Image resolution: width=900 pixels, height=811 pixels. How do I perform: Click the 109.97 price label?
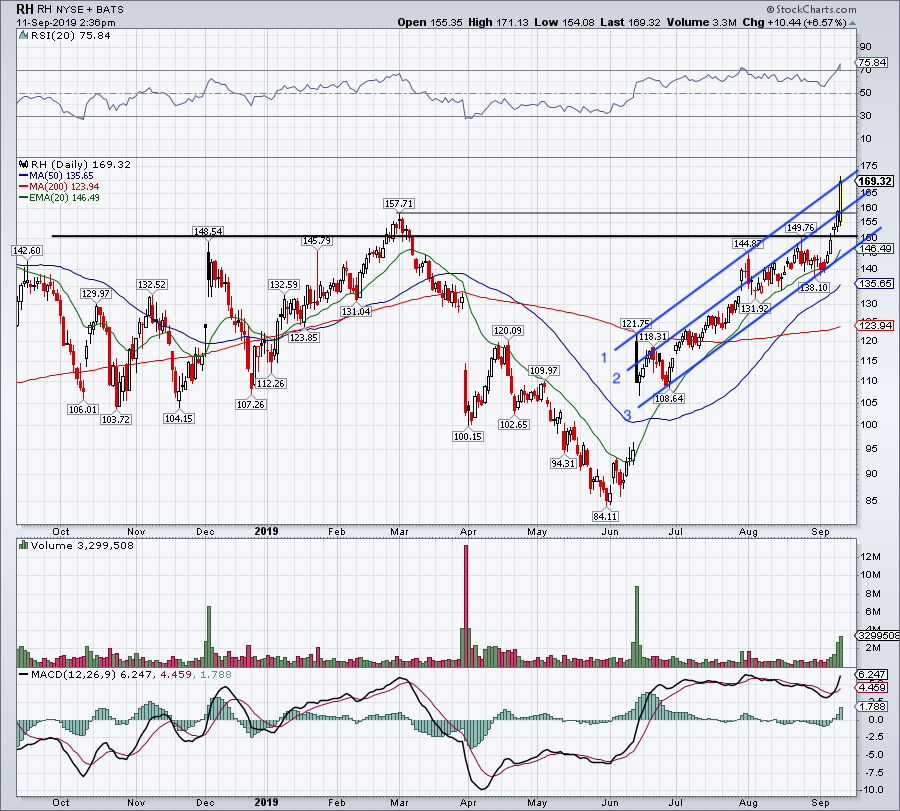pyautogui.click(x=544, y=371)
